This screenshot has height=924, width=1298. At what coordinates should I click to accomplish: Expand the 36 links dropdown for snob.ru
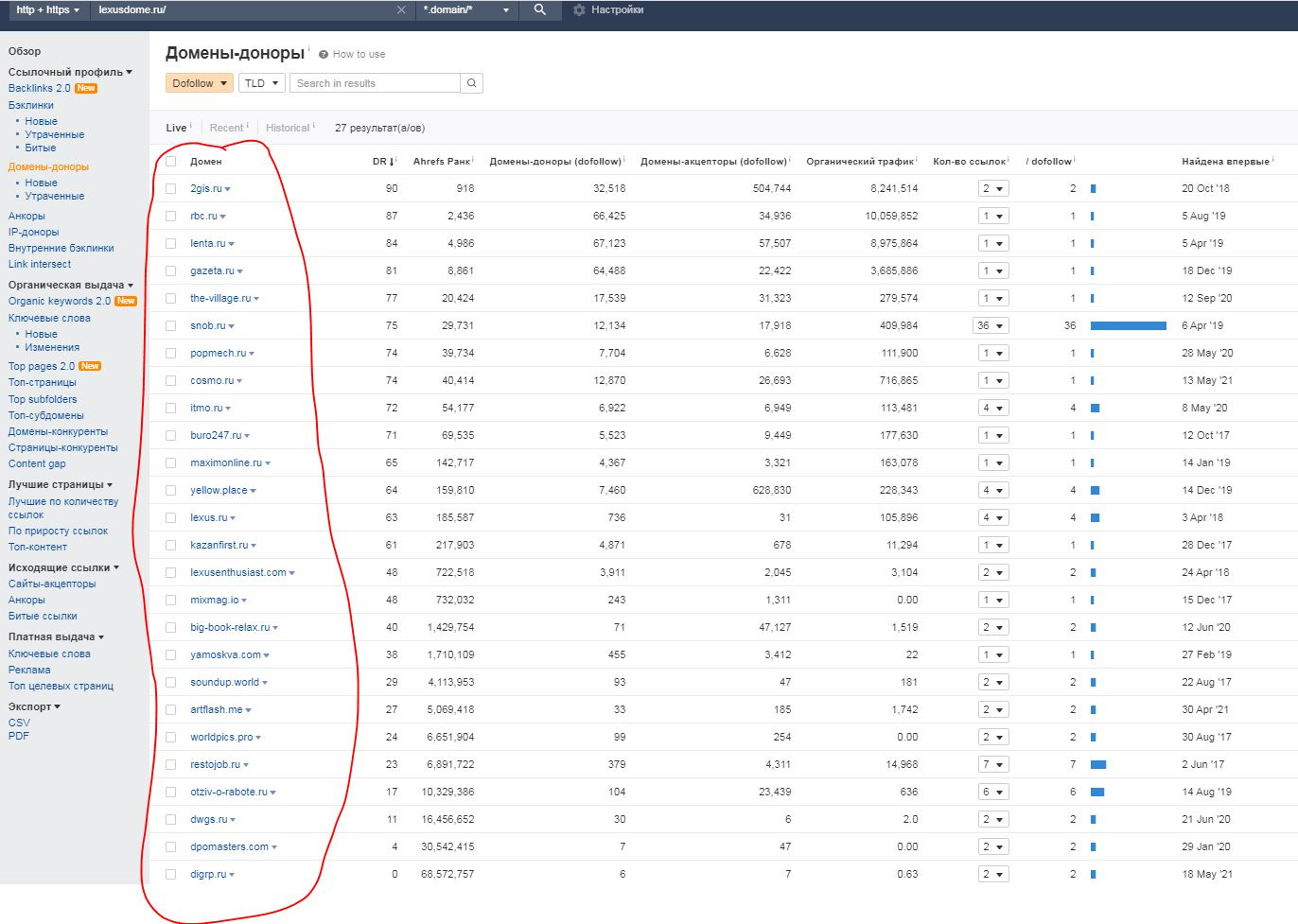pos(991,325)
